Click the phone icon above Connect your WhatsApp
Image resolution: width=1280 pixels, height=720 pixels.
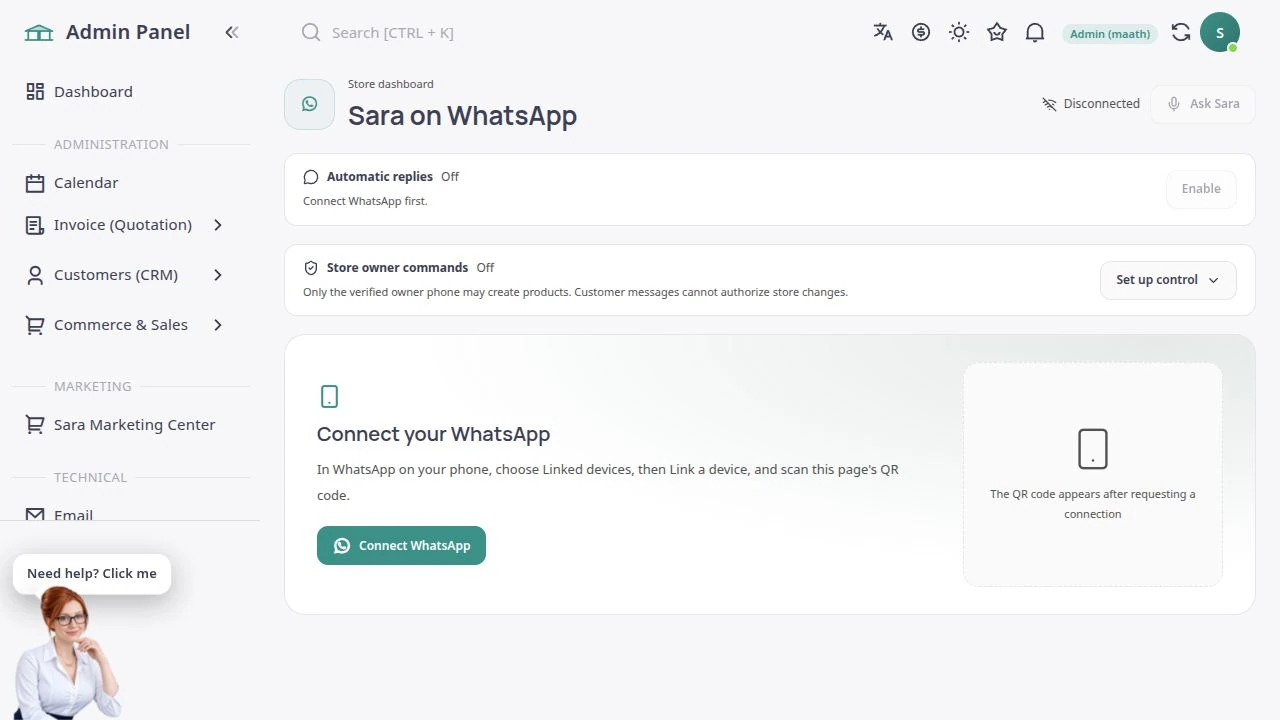coord(329,397)
